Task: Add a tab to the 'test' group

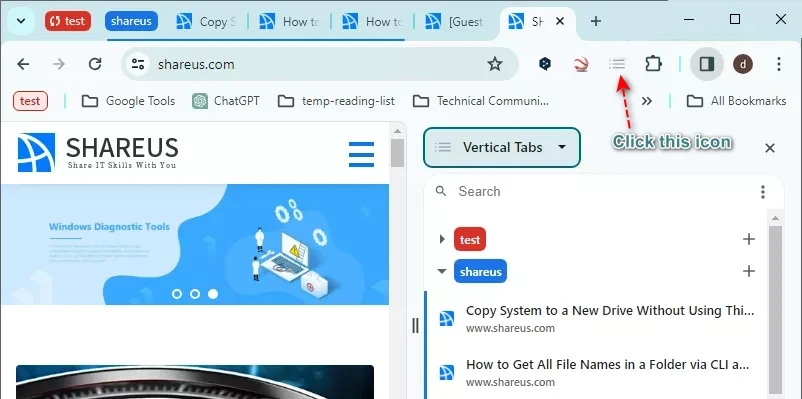Action: [749, 239]
